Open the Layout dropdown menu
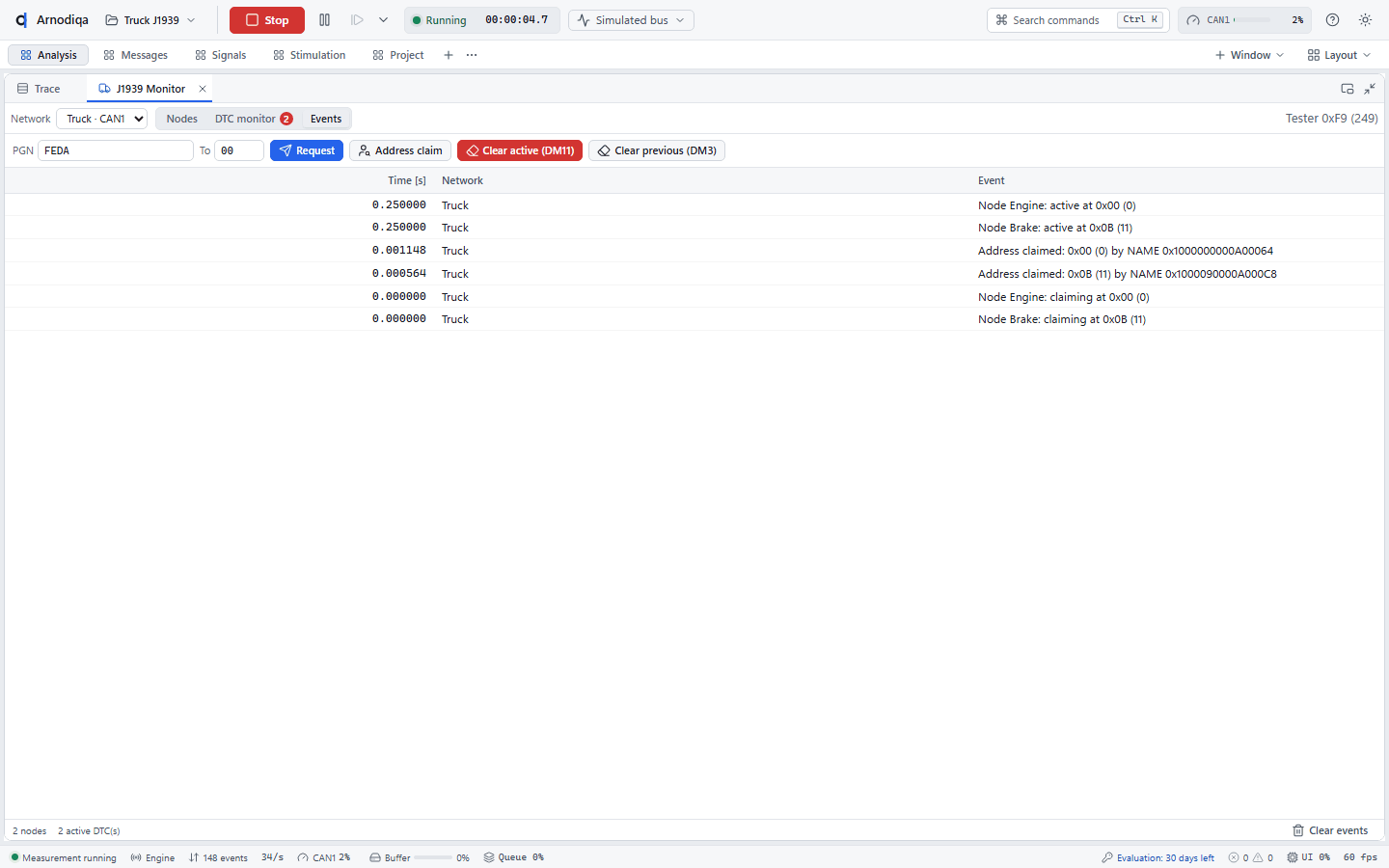 point(1339,55)
